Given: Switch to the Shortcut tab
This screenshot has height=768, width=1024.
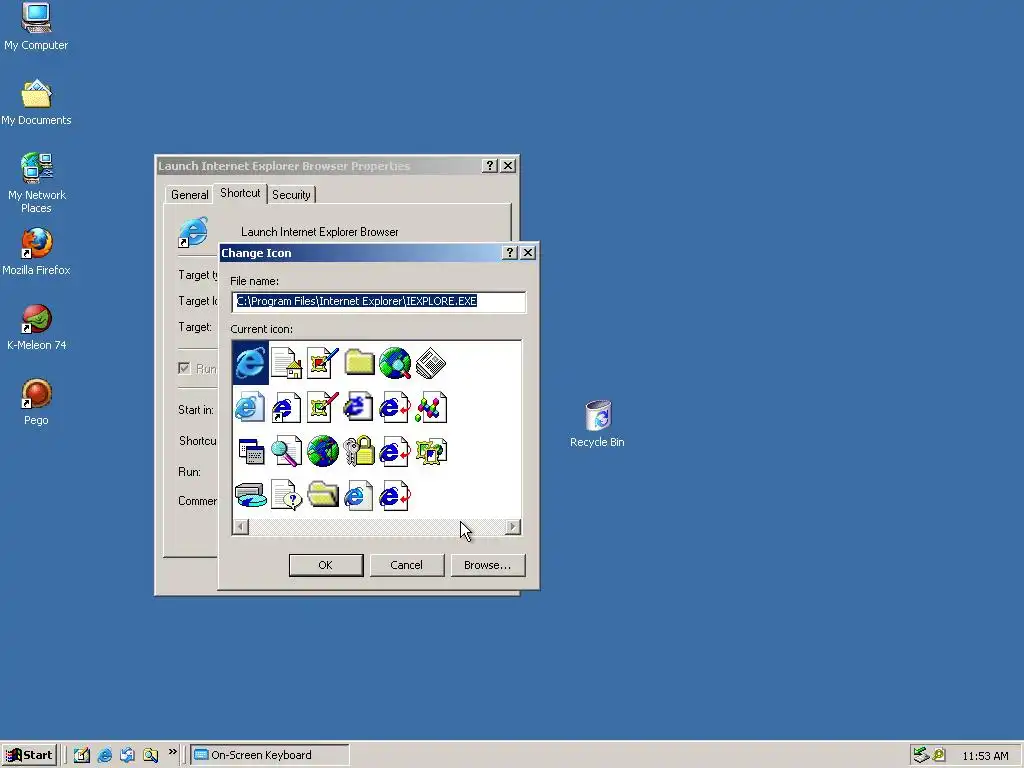Looking at the screenshot, I should point(240,193).
